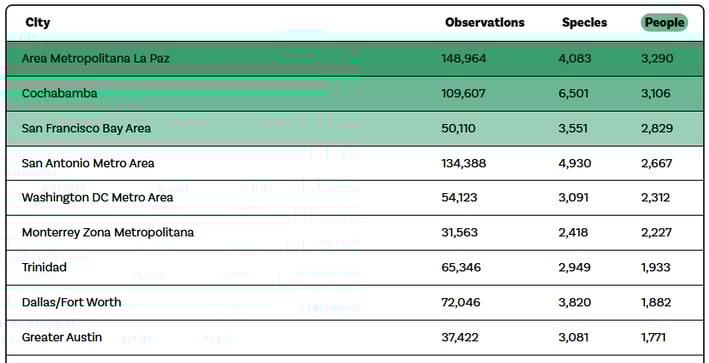Screen dimensions: 709x363
Task: Open the Greater Austin row
Action: (x=355, y=337)
